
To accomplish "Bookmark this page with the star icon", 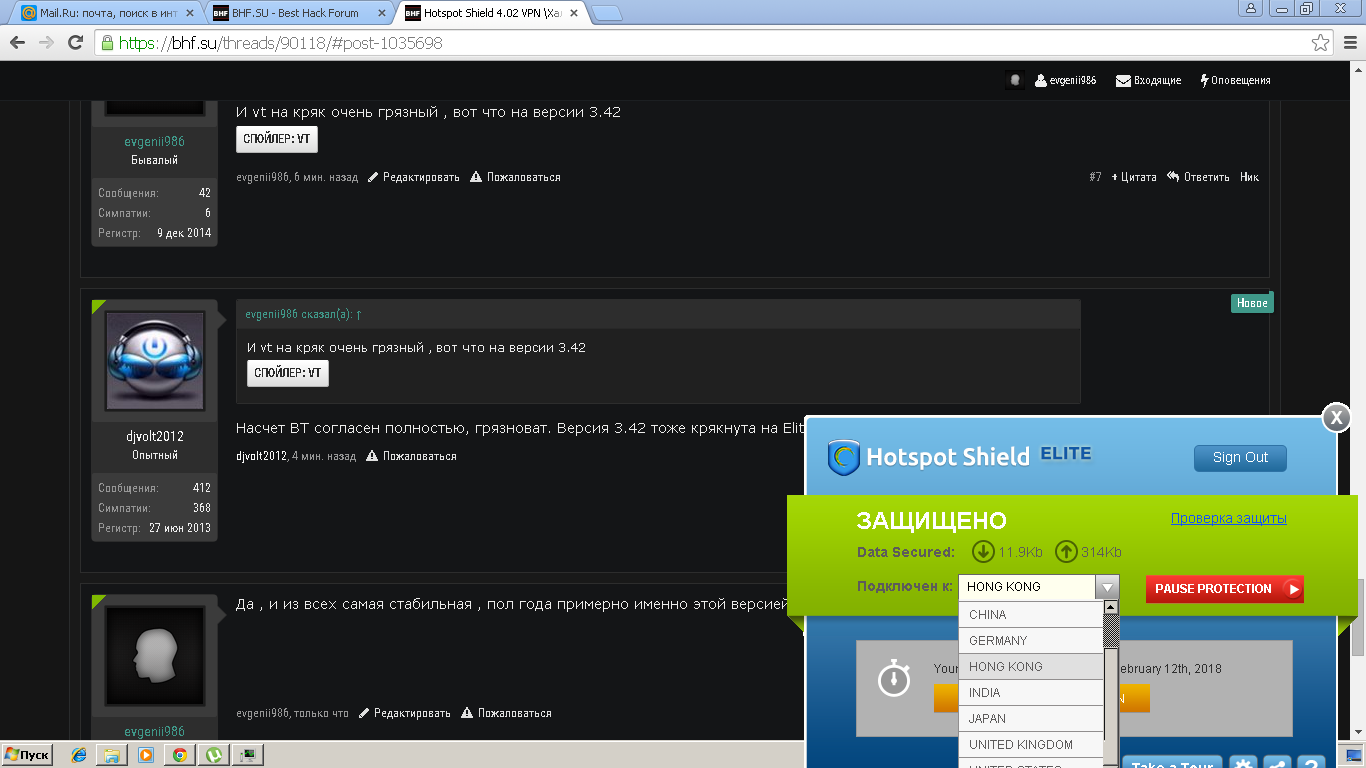I will pyautogui.click(x=1321, y=43).
